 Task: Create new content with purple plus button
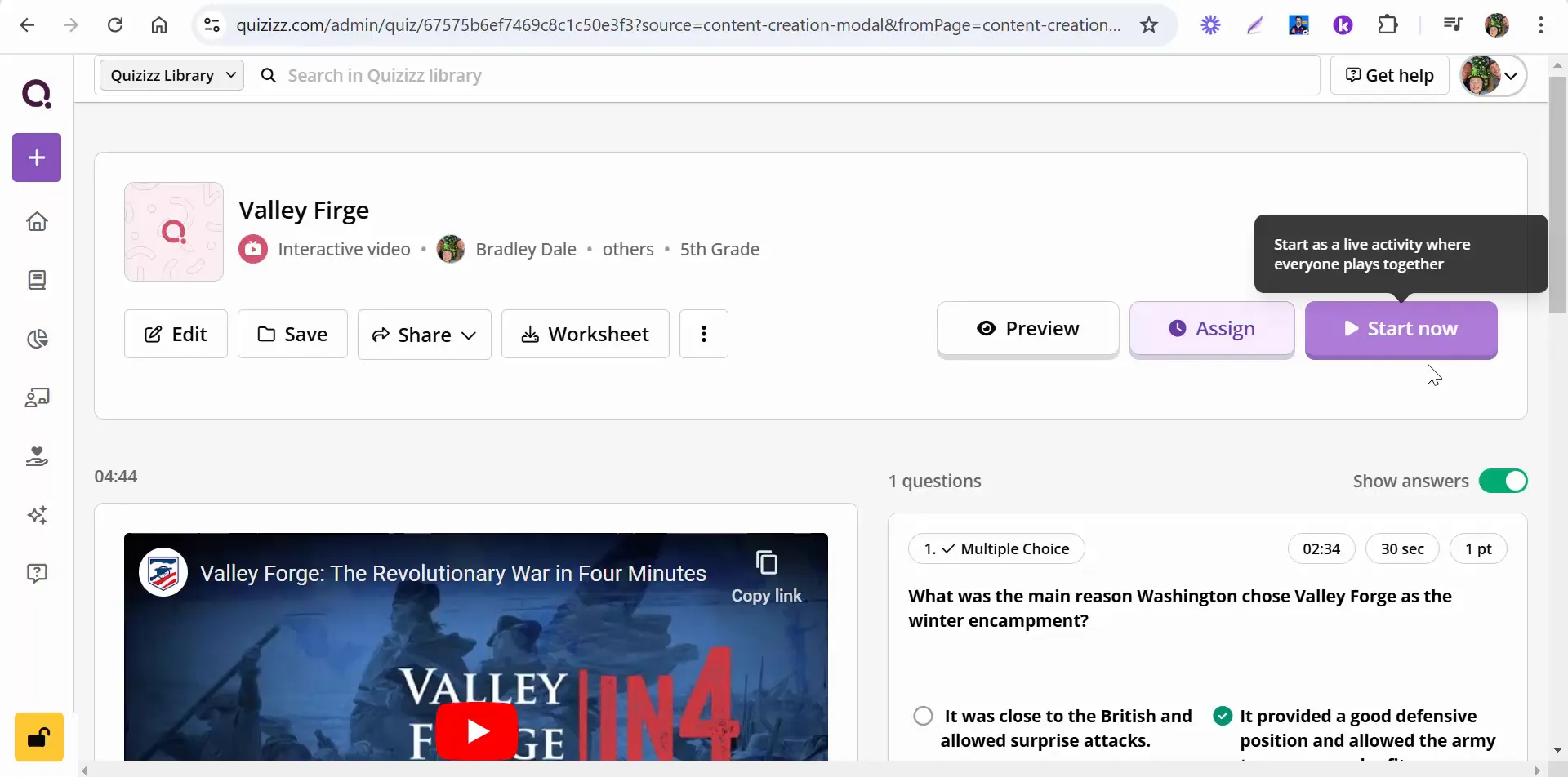37,158
